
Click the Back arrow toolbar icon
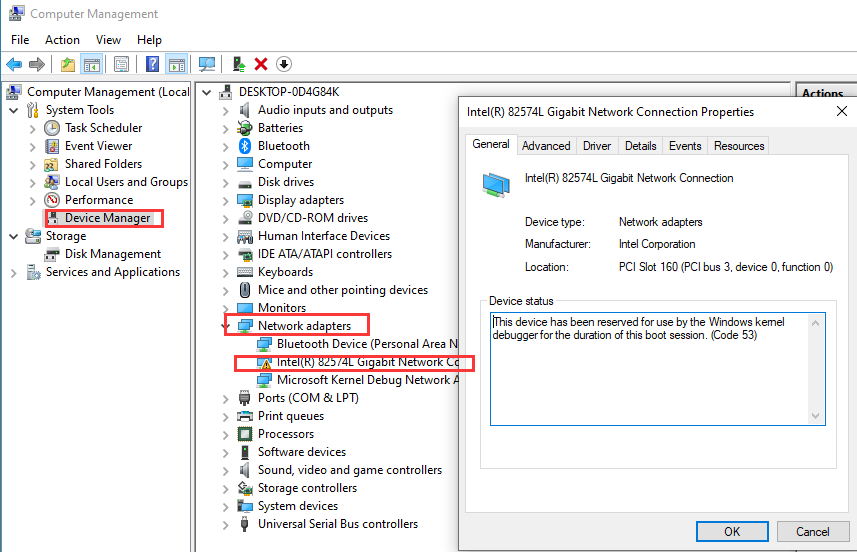14,64
